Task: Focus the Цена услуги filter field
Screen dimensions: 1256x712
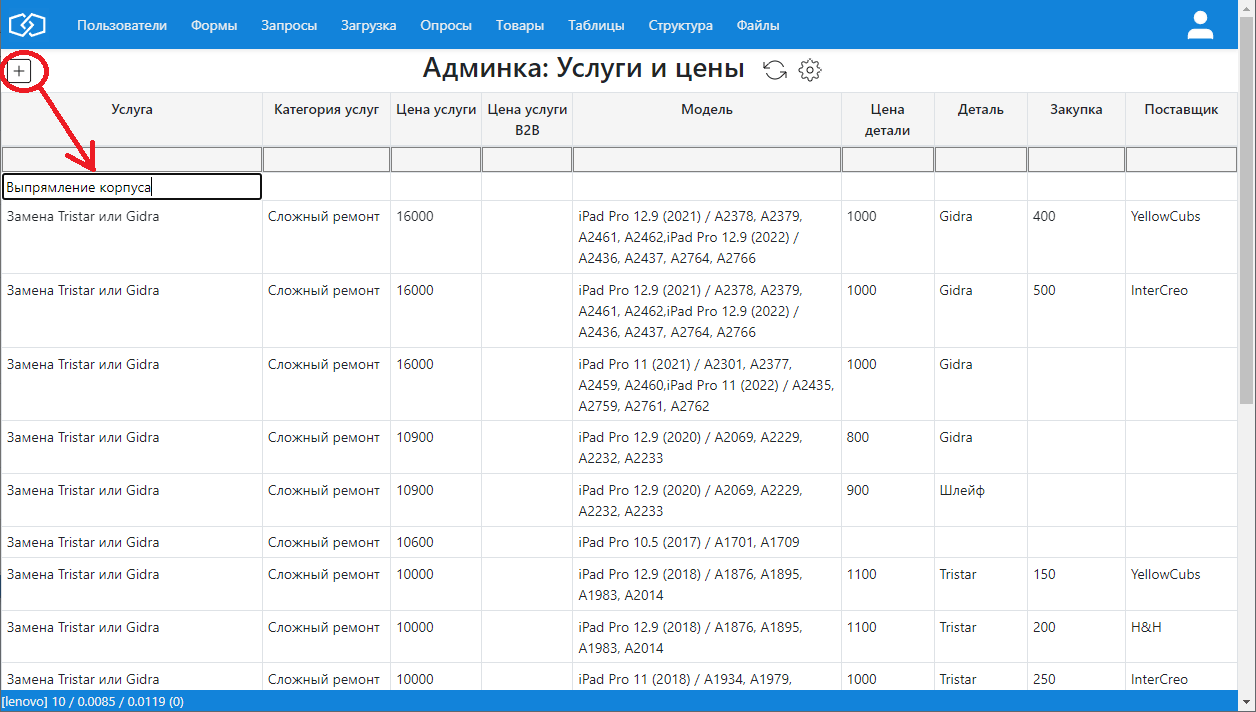Action: click(x=436, y=160)
